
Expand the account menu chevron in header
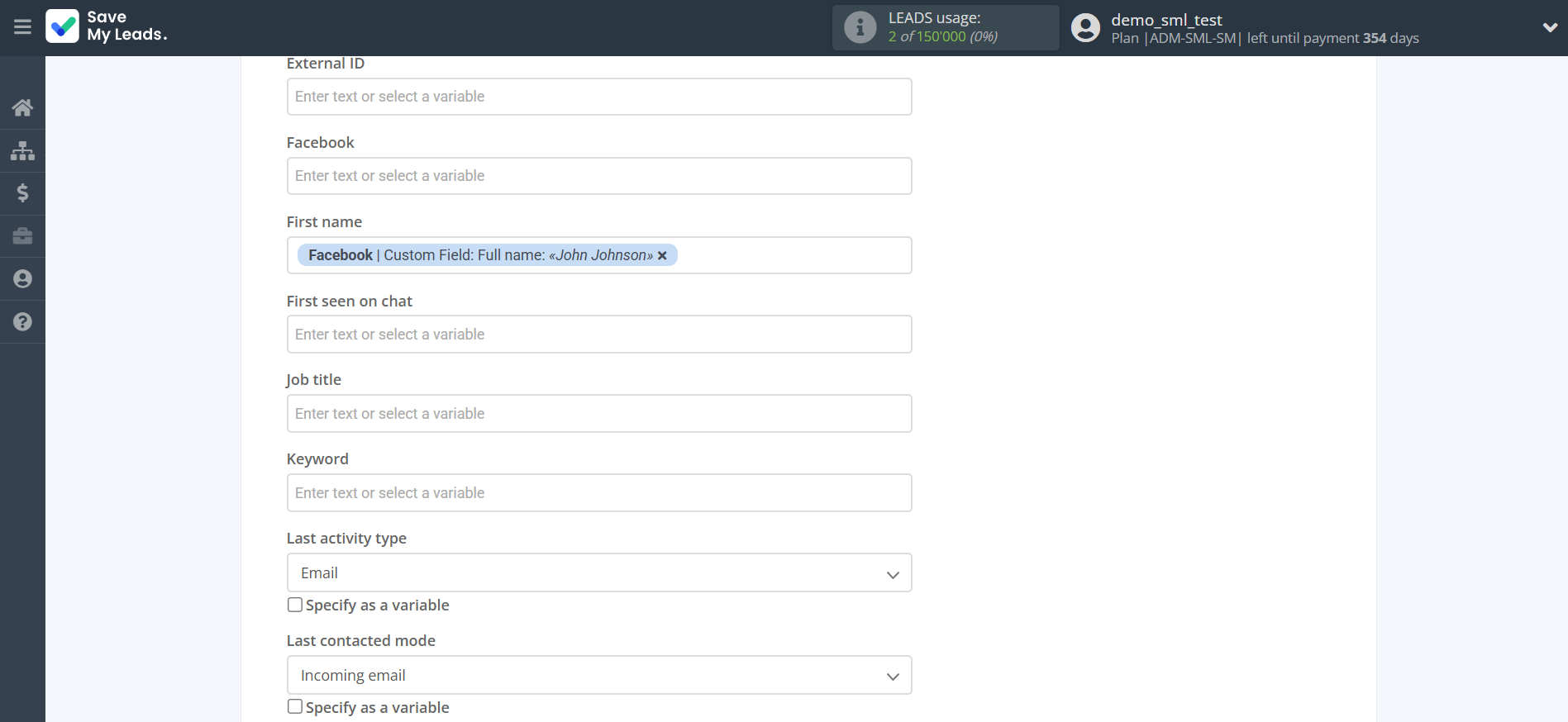point(1549,27)
